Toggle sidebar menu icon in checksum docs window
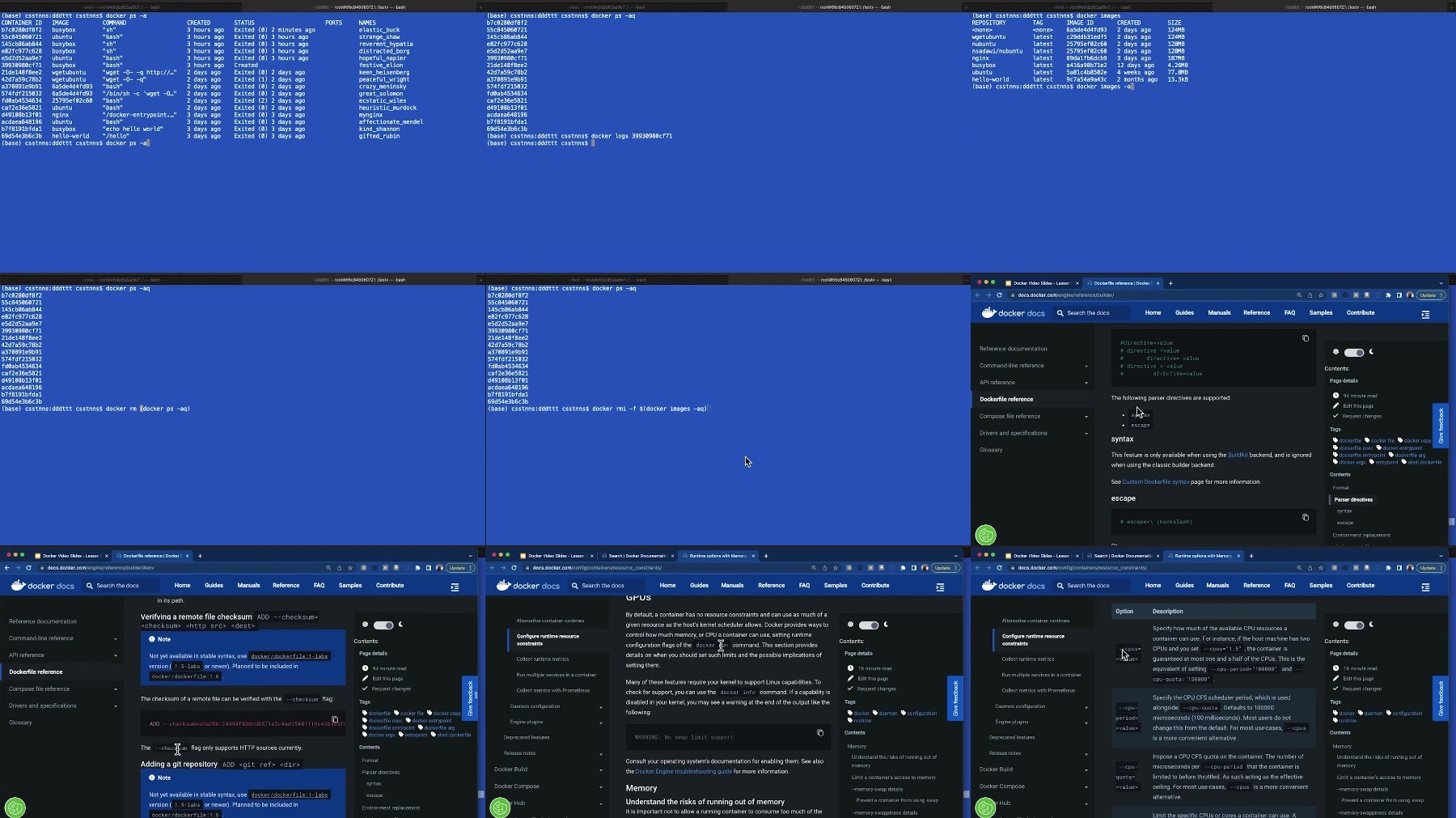This screenshot has height=818, width=1456. click(455, 587)
